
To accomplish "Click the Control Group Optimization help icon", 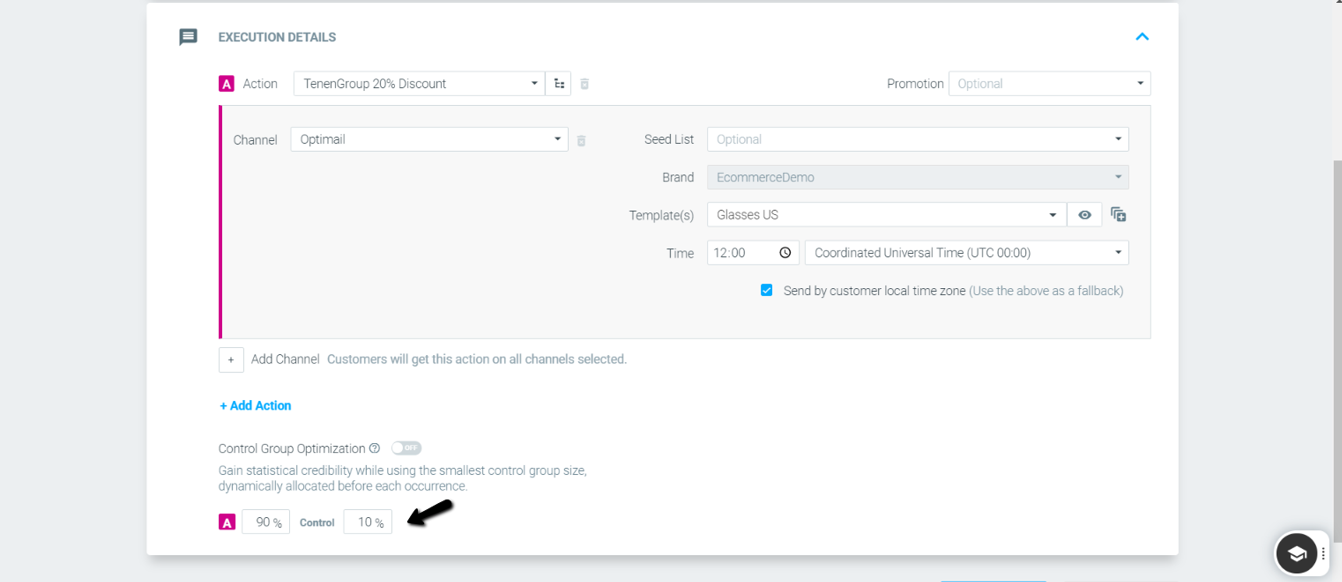I will [x=375, y=448].
